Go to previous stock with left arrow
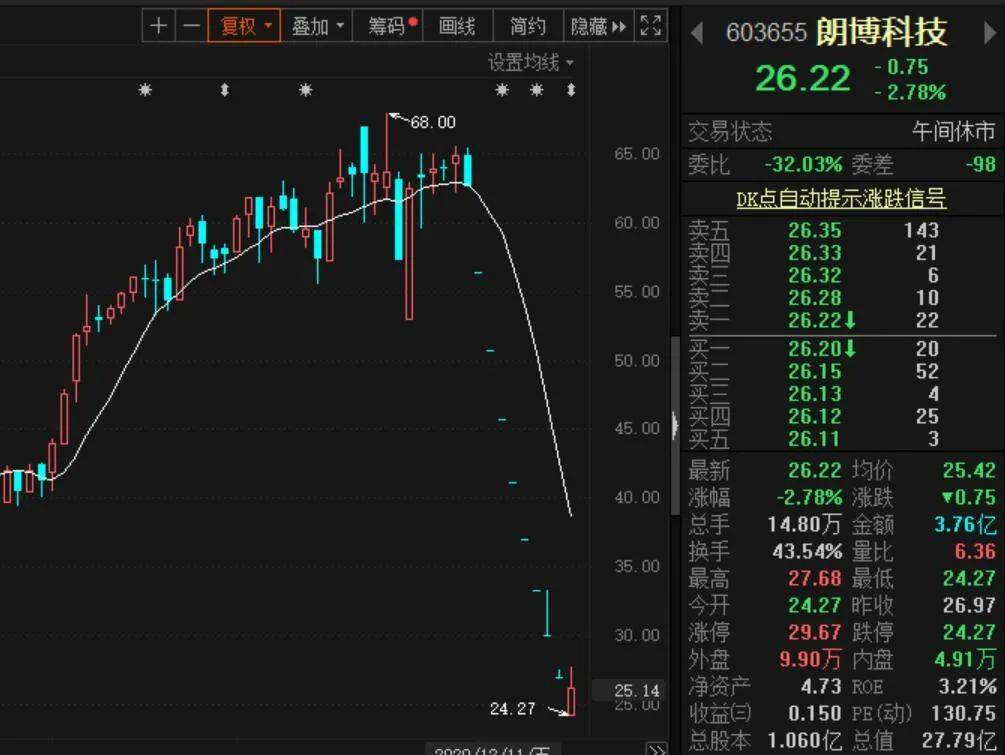The width and height of the screenshot is (1005, 755). coord(697,33)
